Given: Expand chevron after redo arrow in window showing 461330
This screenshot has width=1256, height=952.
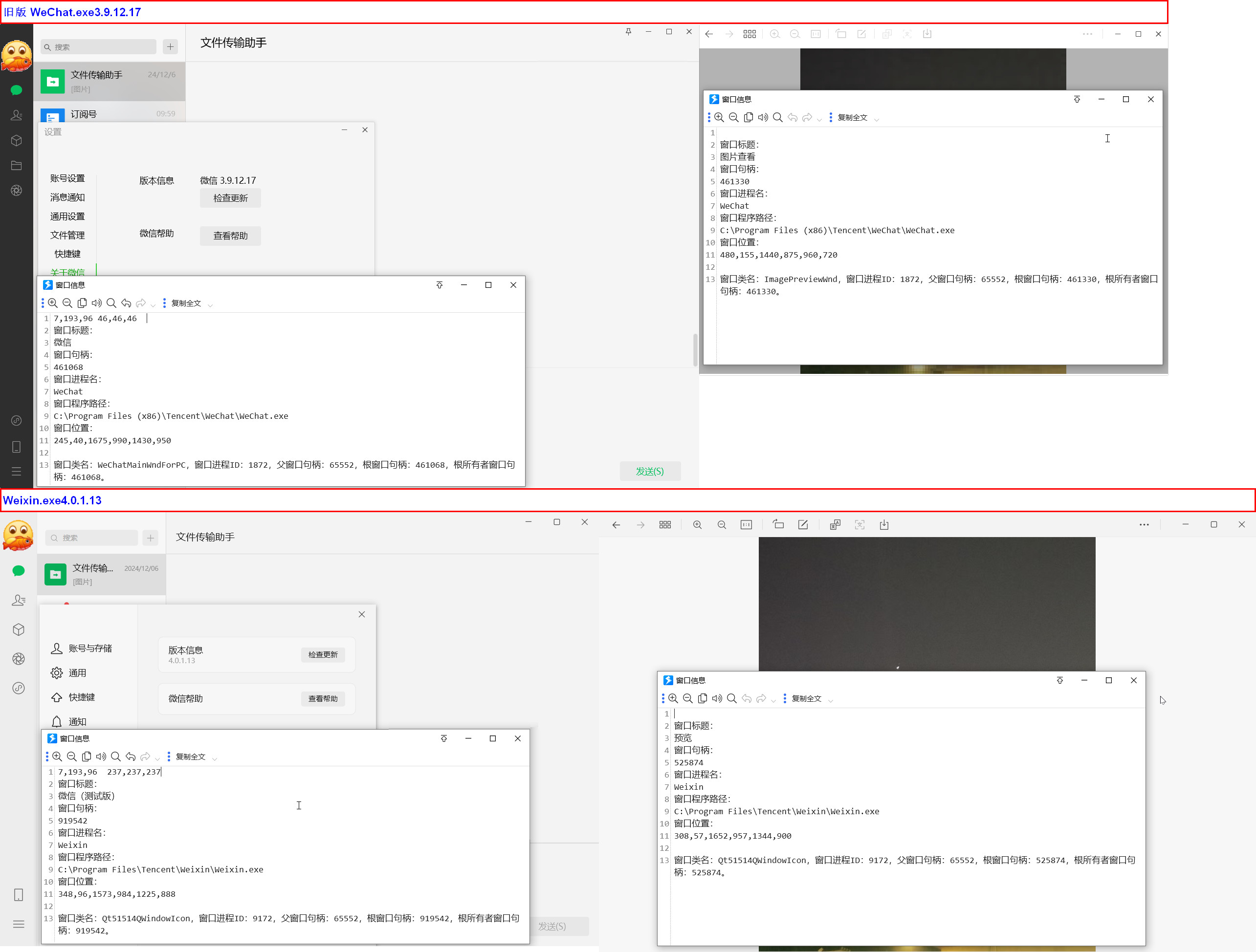Looking at the screenshot, I should pos(819,119).
